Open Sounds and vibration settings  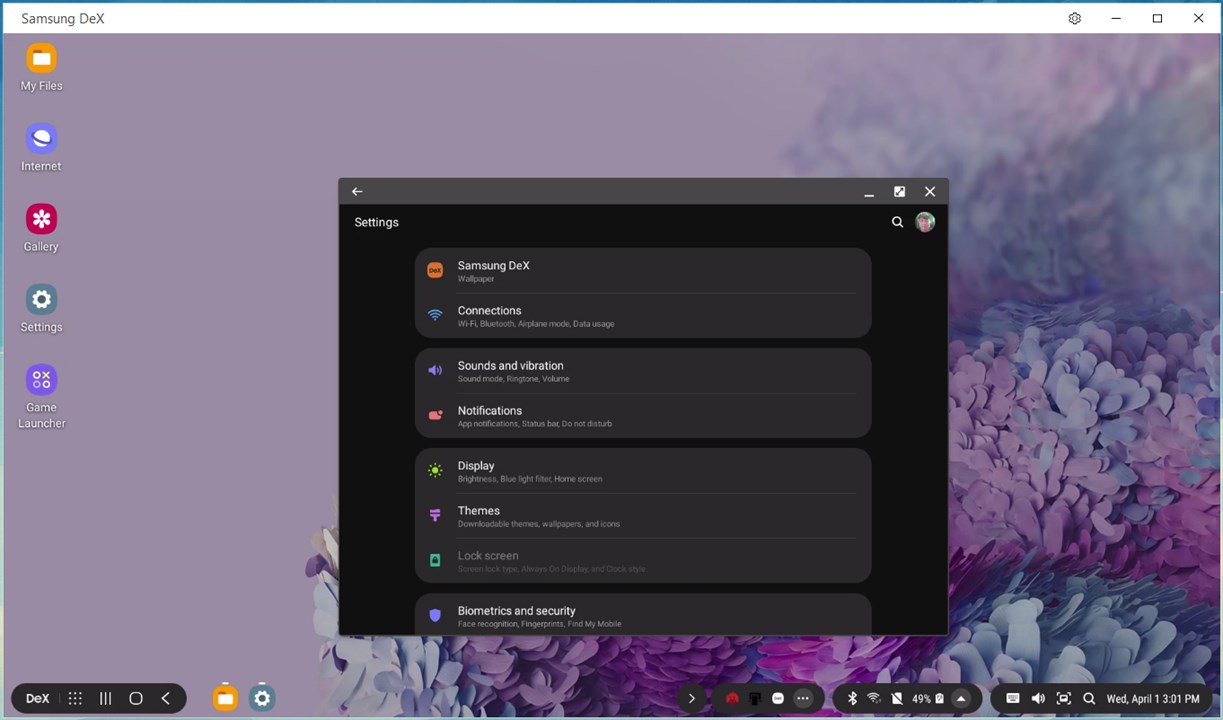click(643, 371)
